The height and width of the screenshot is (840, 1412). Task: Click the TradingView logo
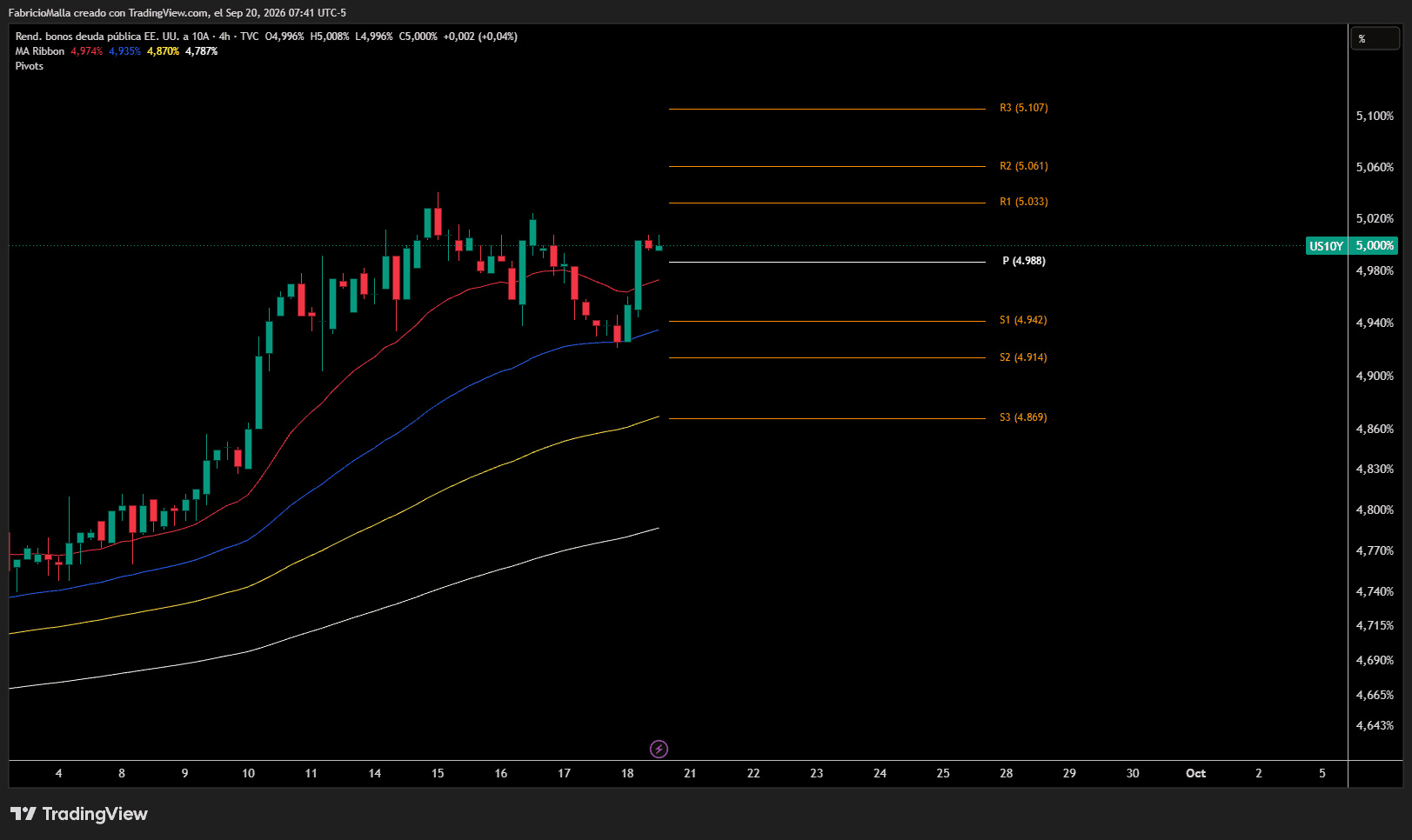[x=79, y=814]
